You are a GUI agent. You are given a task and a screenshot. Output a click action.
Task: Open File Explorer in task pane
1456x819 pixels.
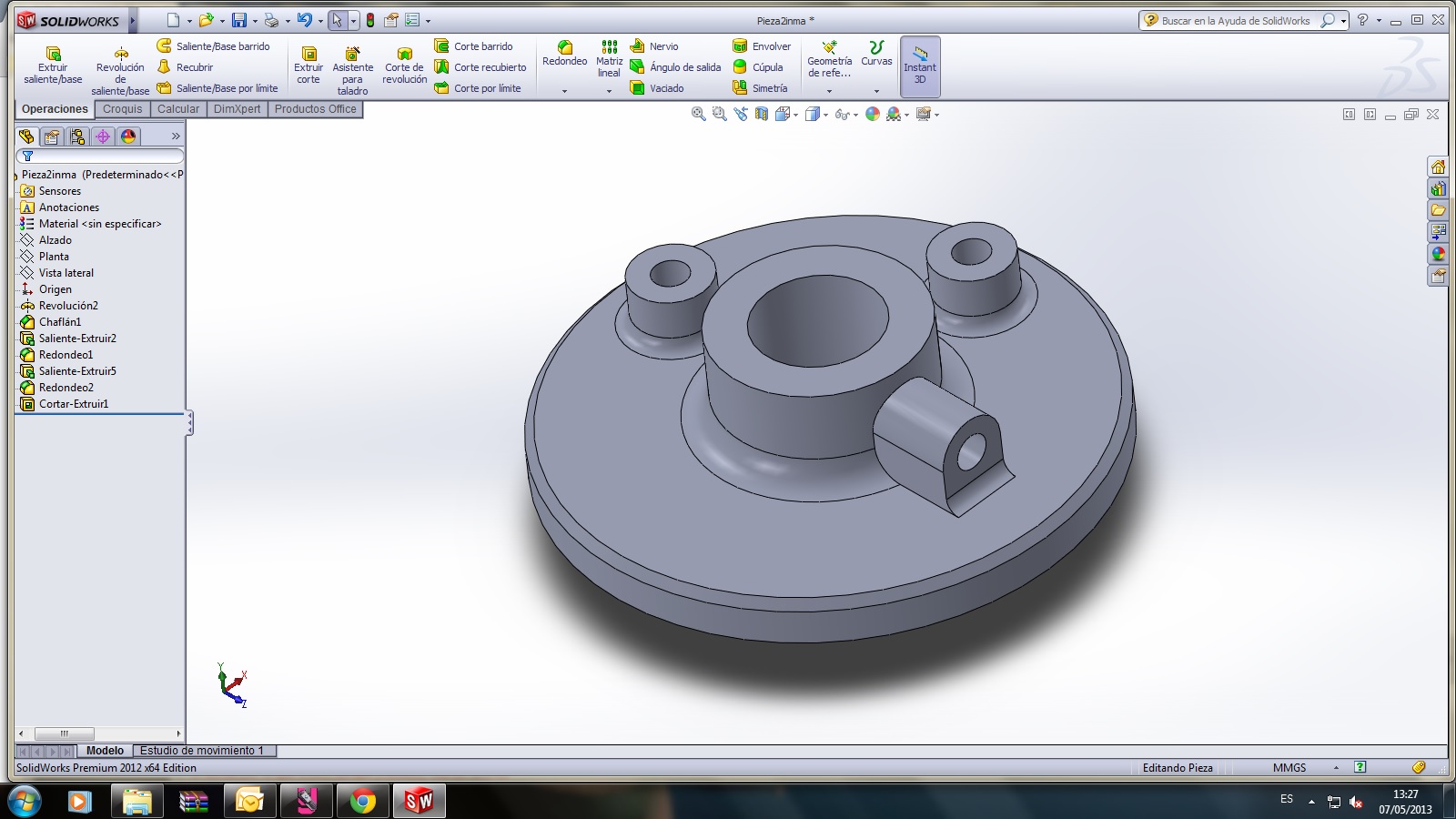pyautogui.click(x=1438, y=210)
